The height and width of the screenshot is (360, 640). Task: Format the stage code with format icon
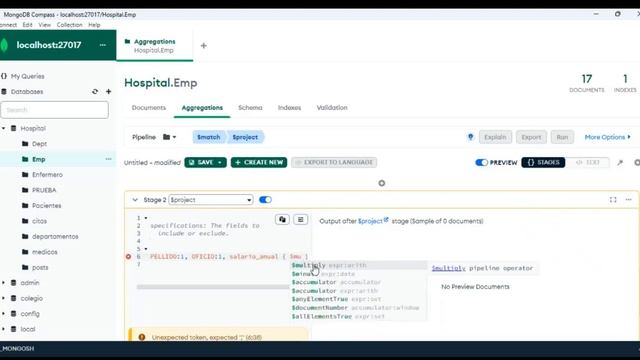pos(300,220)
